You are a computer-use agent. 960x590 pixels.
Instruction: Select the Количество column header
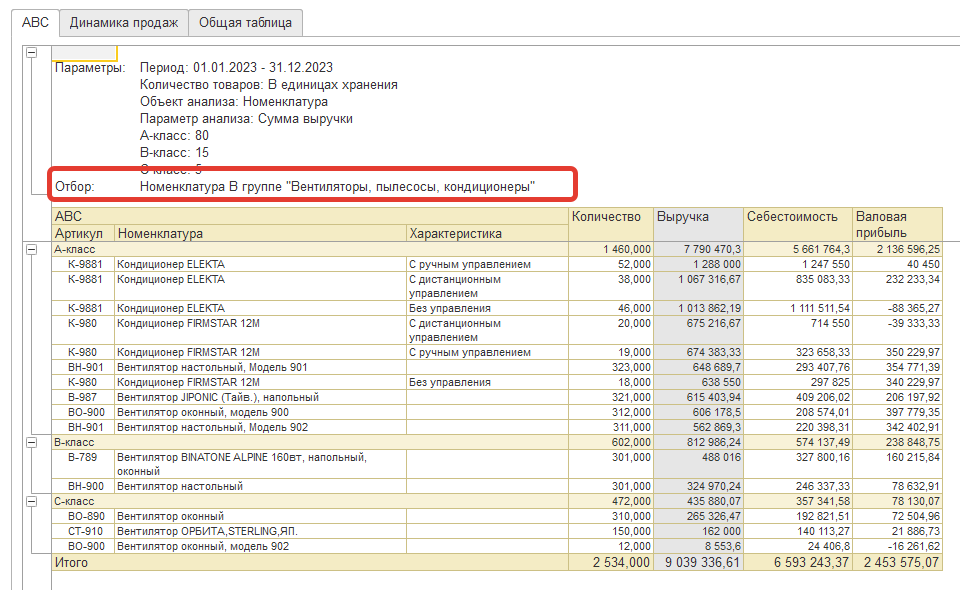point(611,224)
